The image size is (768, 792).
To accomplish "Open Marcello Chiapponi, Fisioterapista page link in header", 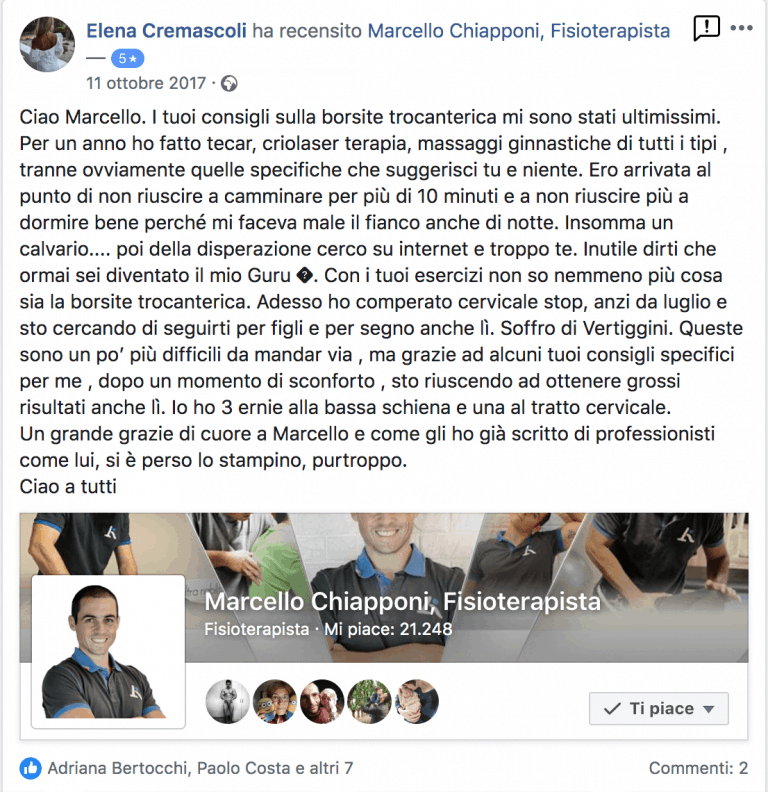I will pyautogui.click(x=519, y=31).
